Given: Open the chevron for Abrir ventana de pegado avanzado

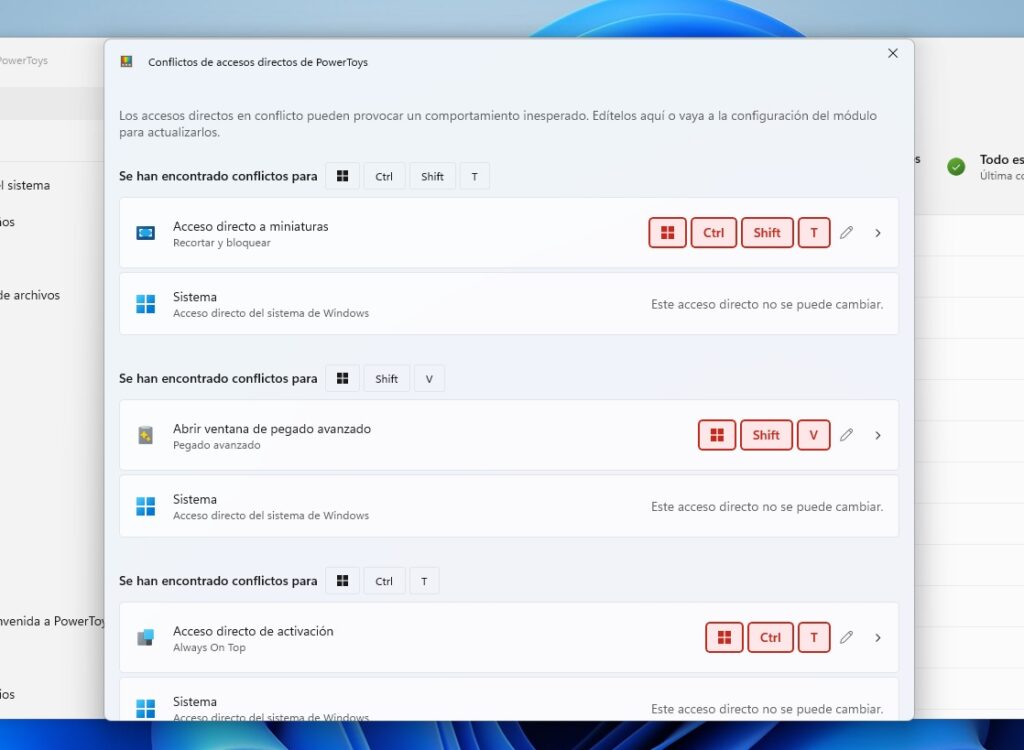Looking at the screenshot, I should point(878,435).
